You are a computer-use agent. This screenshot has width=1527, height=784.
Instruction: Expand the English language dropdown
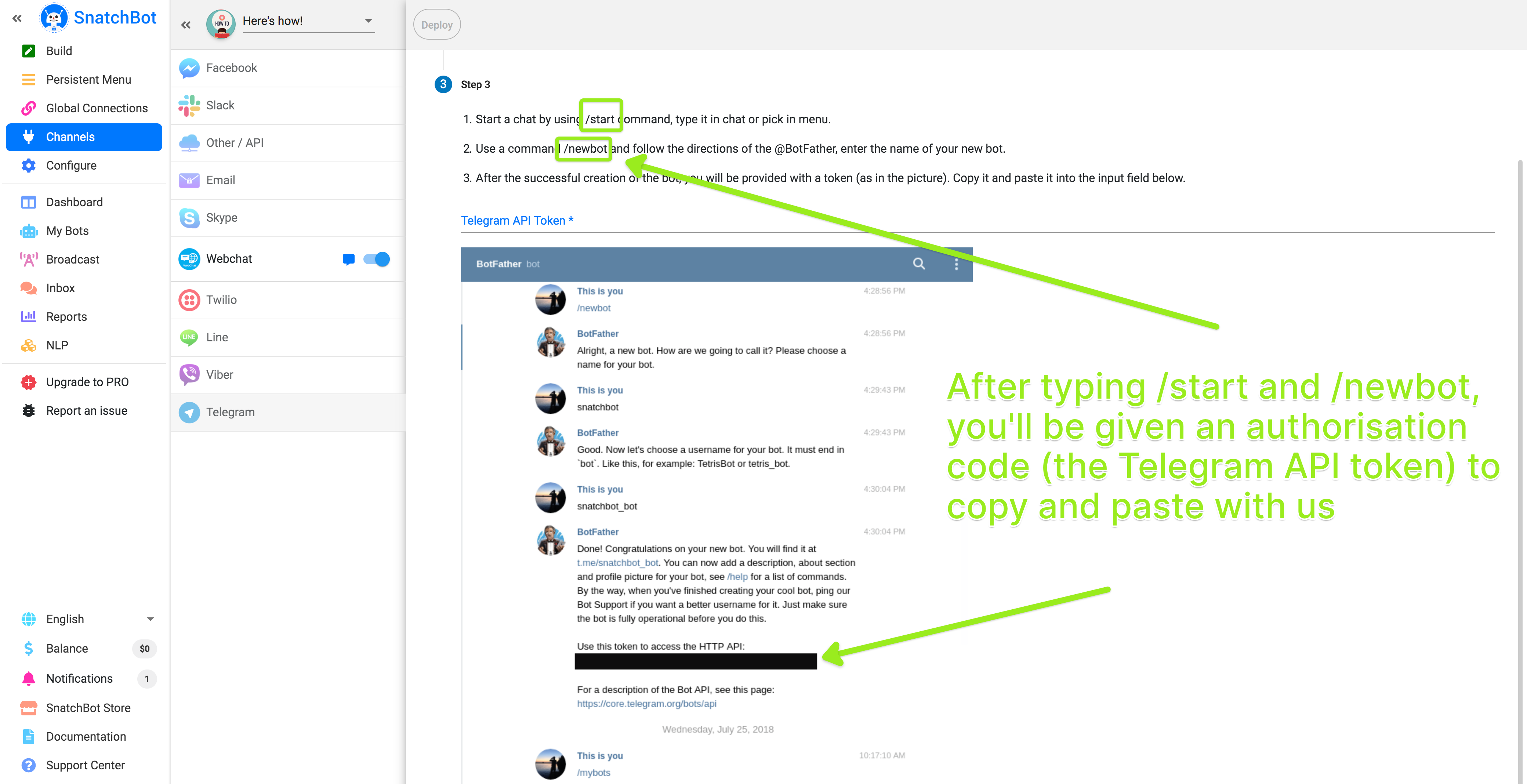[x=150, y=619]
